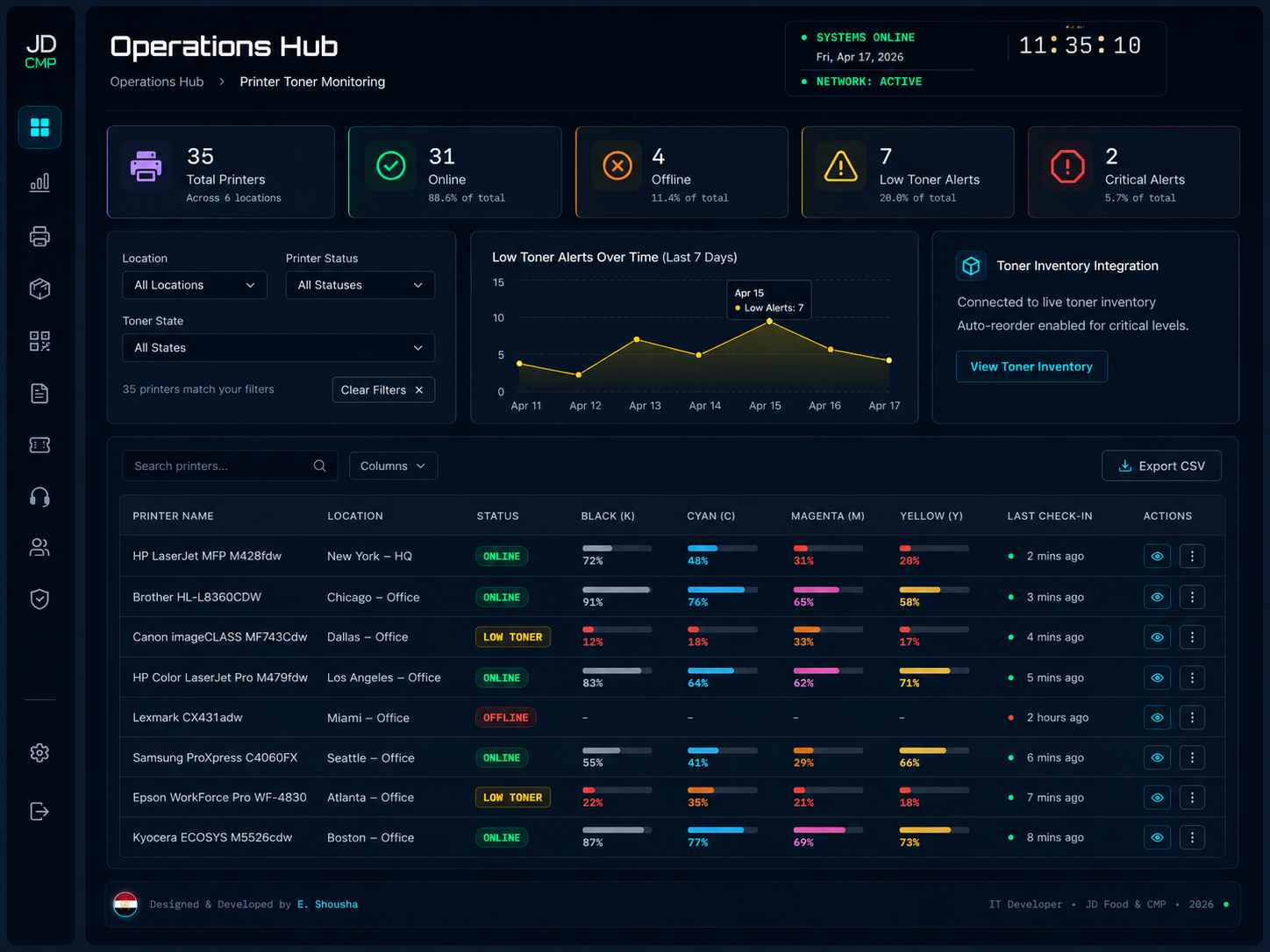Viewport: 1270px width, 952px height.
Task: Click Printer Toner Monitoring breadcrumb
Action: (312, 82)
